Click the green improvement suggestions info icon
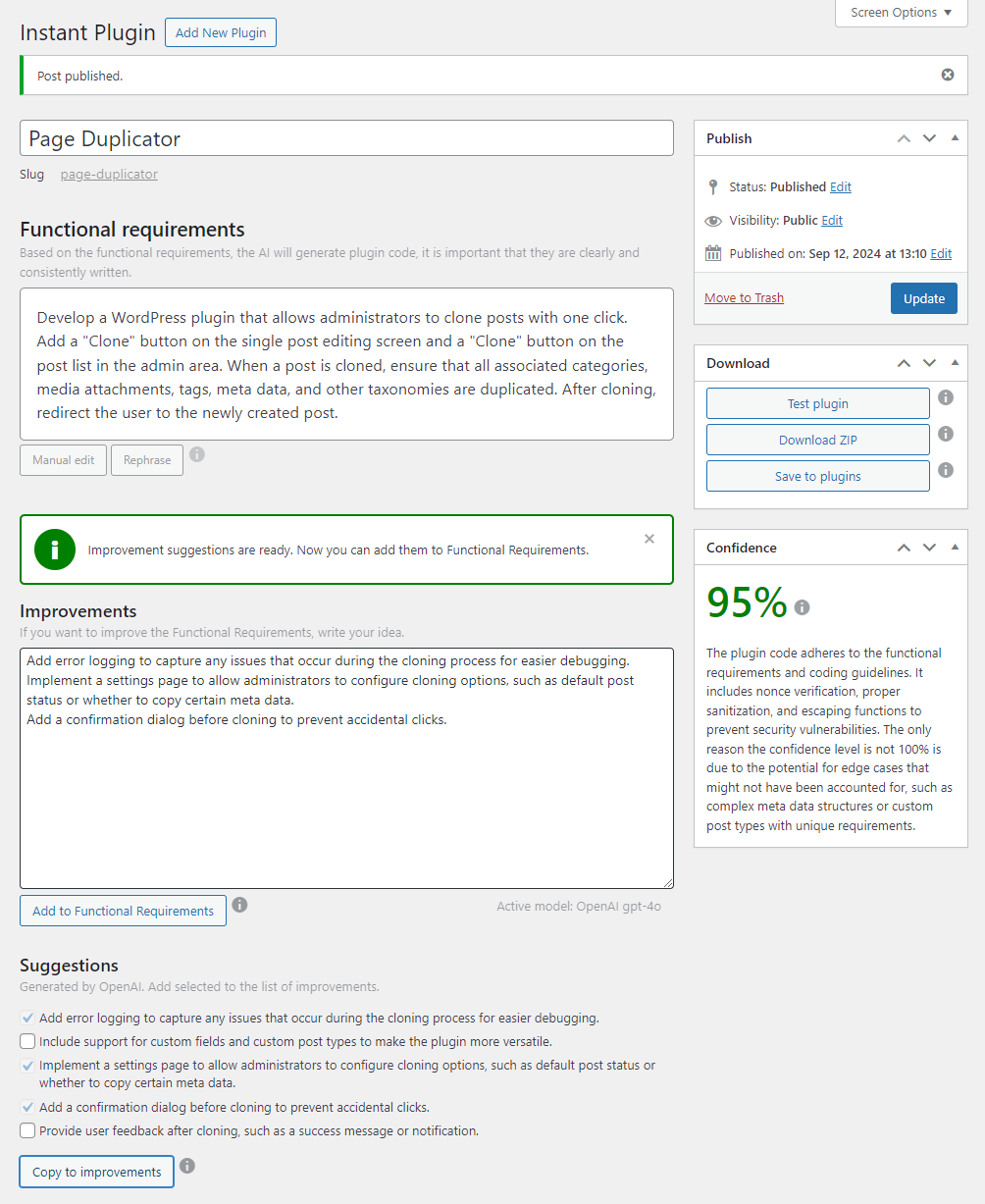This screenshot has height=1204, width=985. point(54,550)
